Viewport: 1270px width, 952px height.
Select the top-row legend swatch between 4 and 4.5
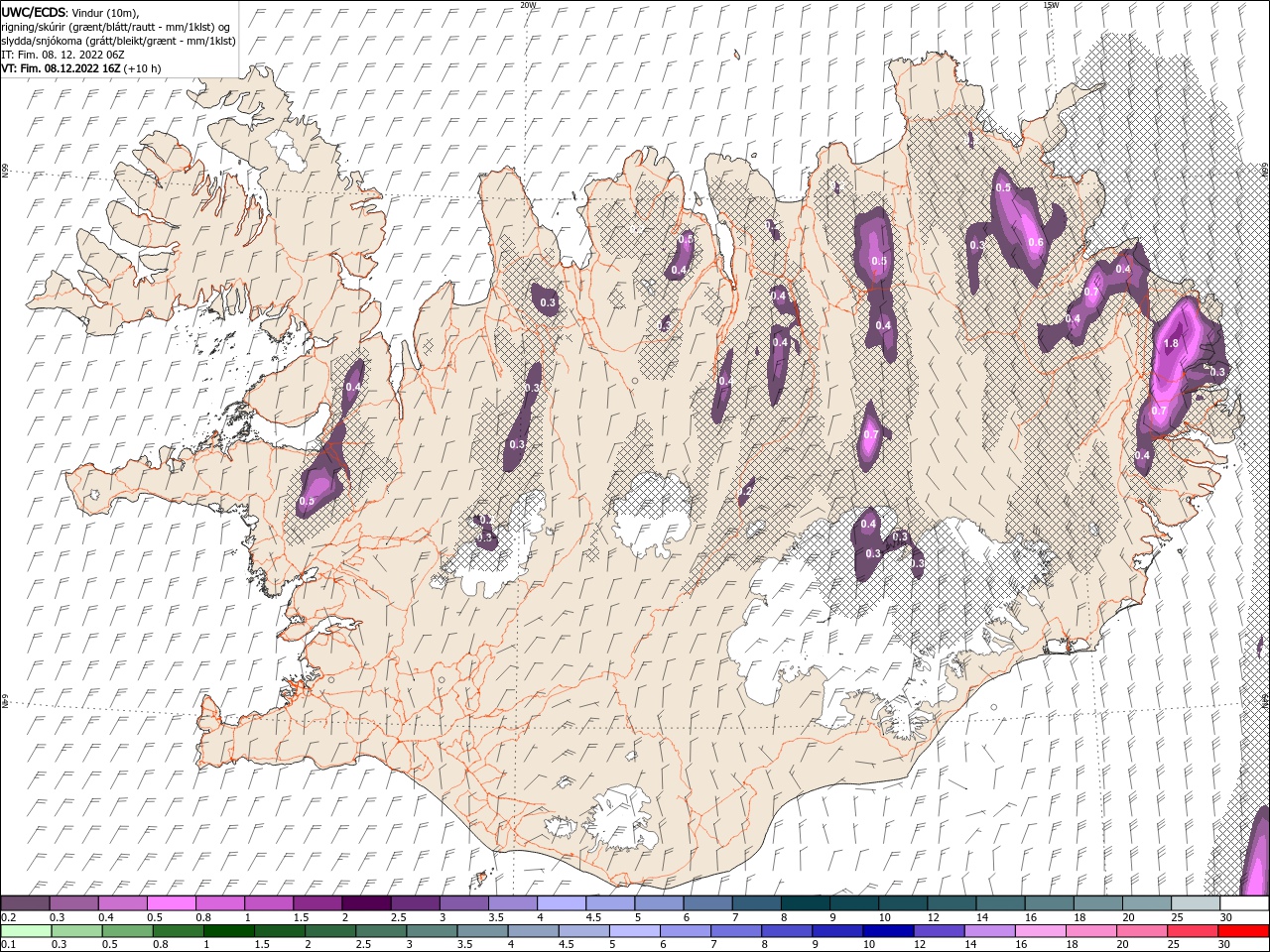pos(562,903)
